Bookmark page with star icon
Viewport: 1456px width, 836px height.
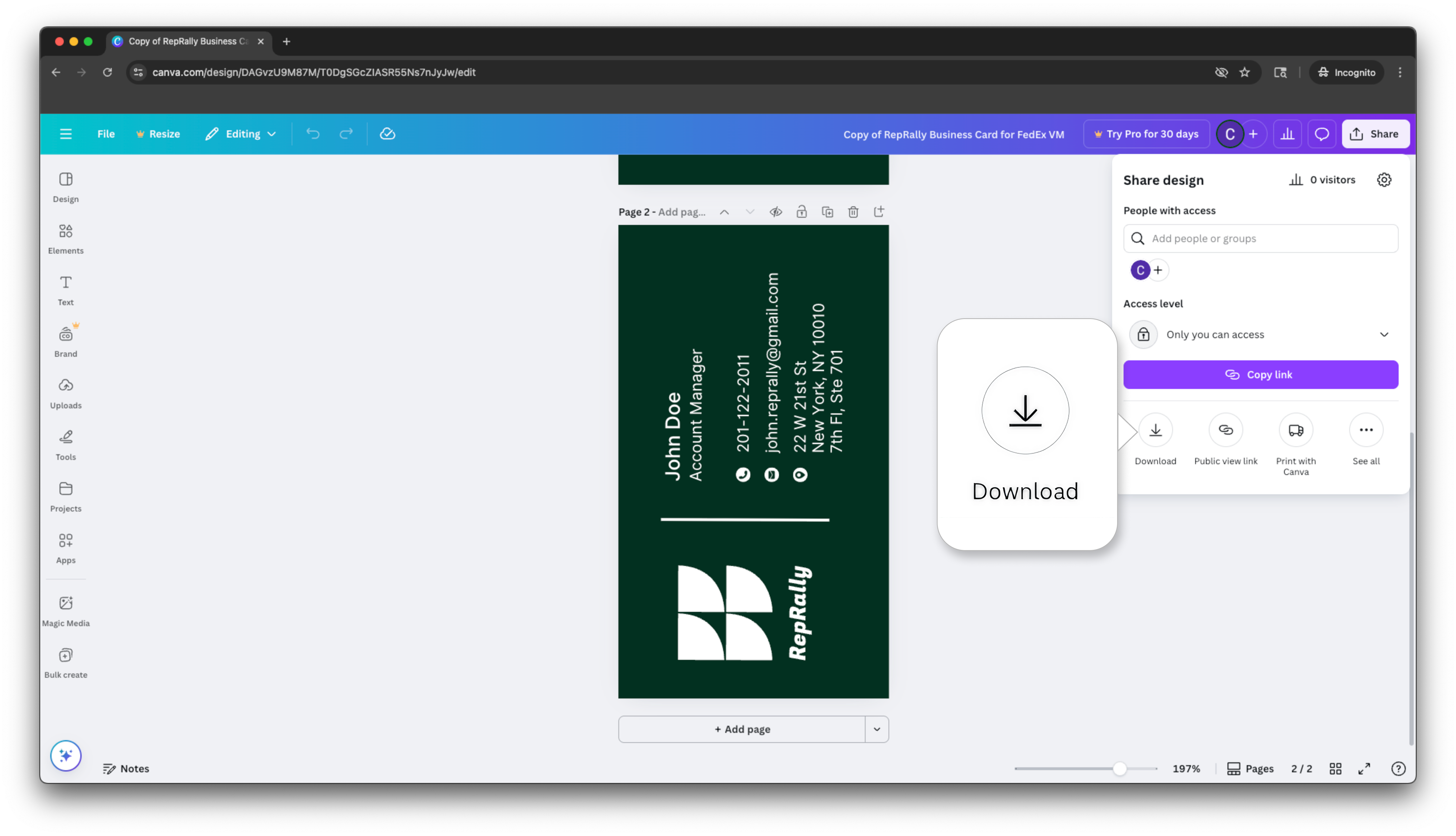(x=1244, y=72)
